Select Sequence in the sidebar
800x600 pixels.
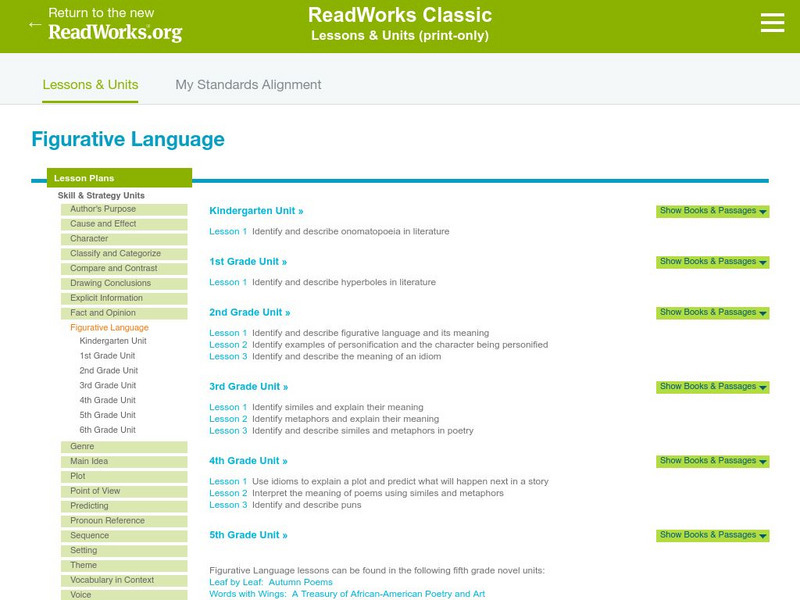pos(124,536)
